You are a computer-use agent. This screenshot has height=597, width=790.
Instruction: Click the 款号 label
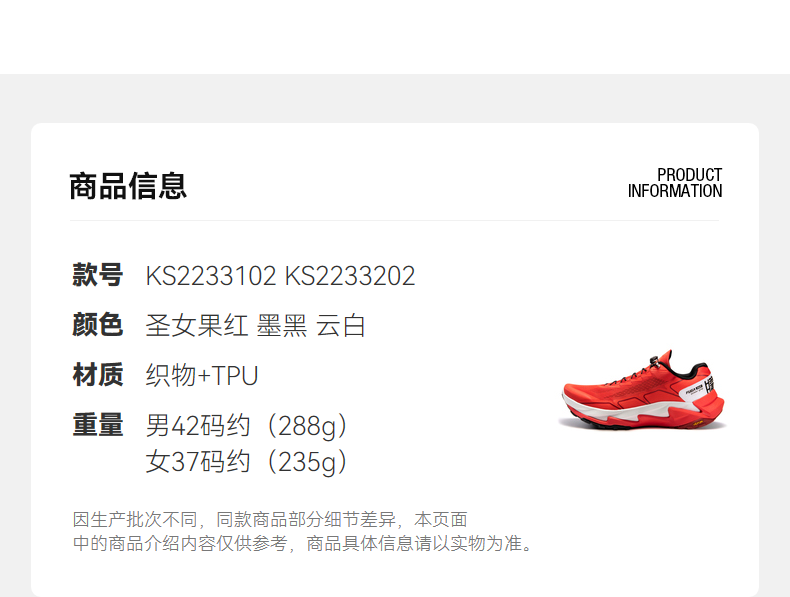(98, 275)
